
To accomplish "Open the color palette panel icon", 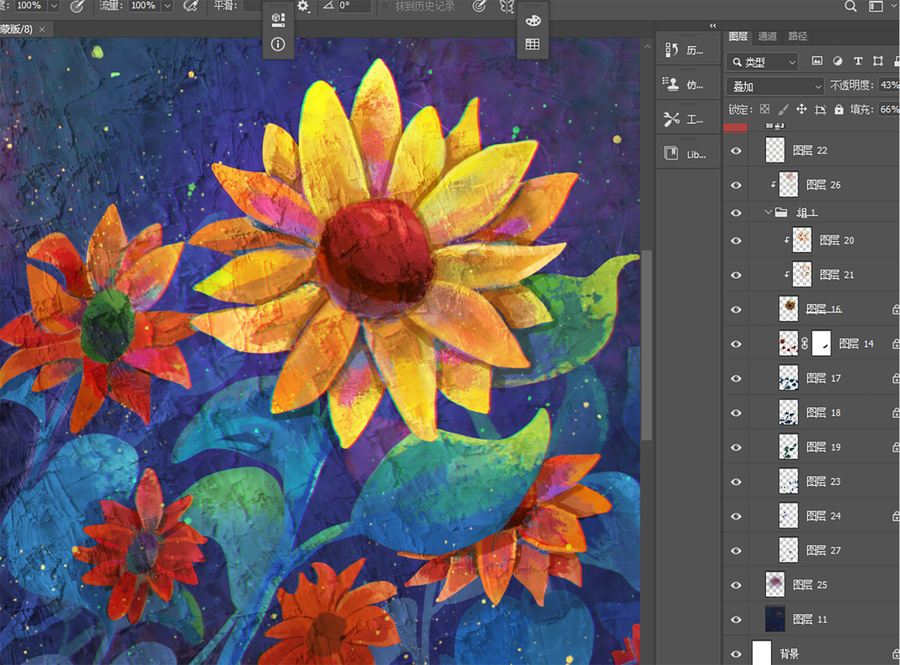I will pyautogui.click(x=533, y=21).
